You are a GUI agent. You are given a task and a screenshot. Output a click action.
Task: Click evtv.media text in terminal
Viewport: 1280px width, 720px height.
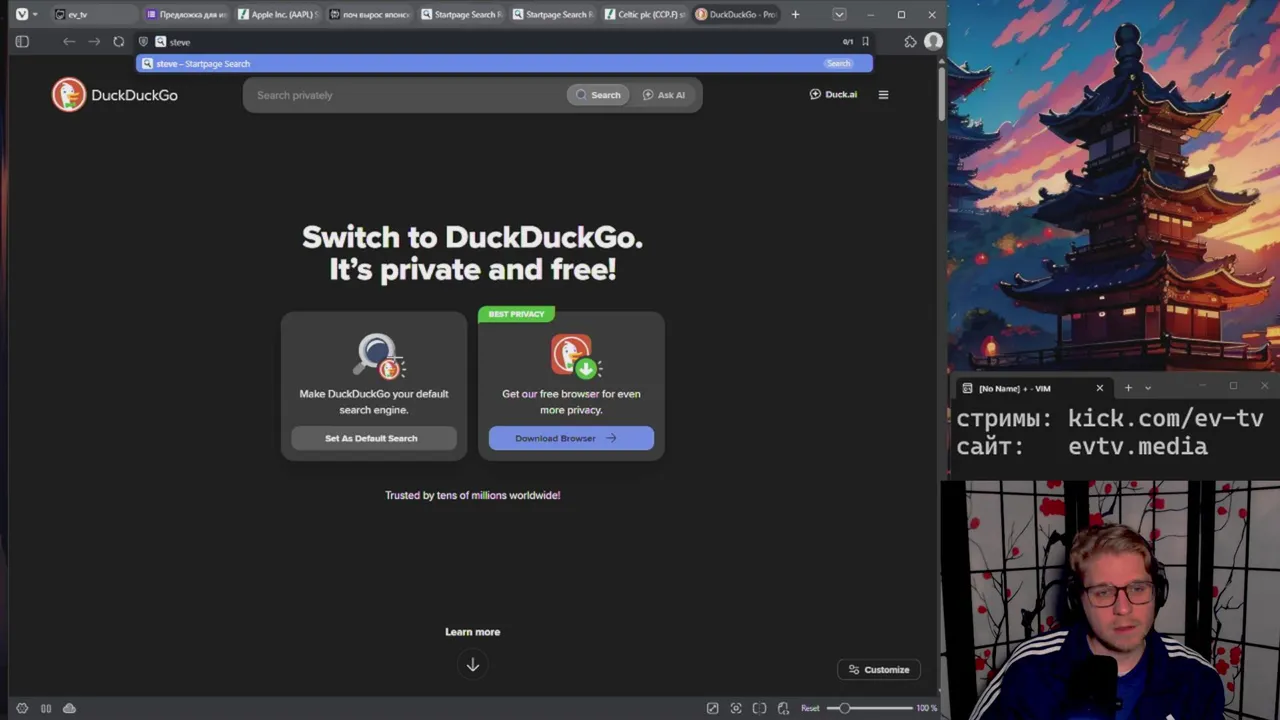(1138, 447)
